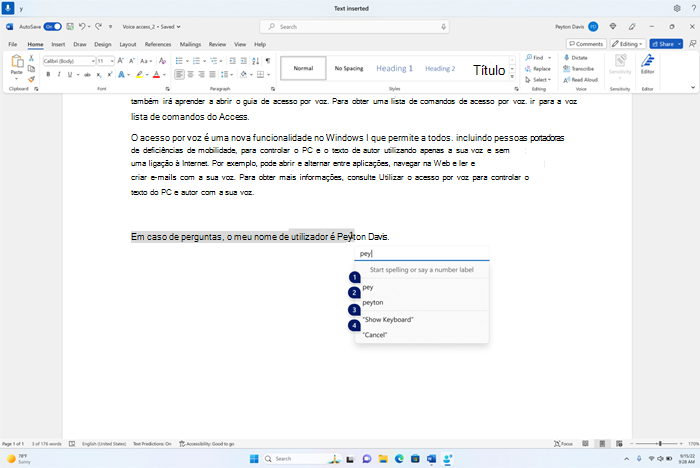The height and width of the screenshot is (468, 700).
Task: Align text to the right
Action: pos(201,75)
